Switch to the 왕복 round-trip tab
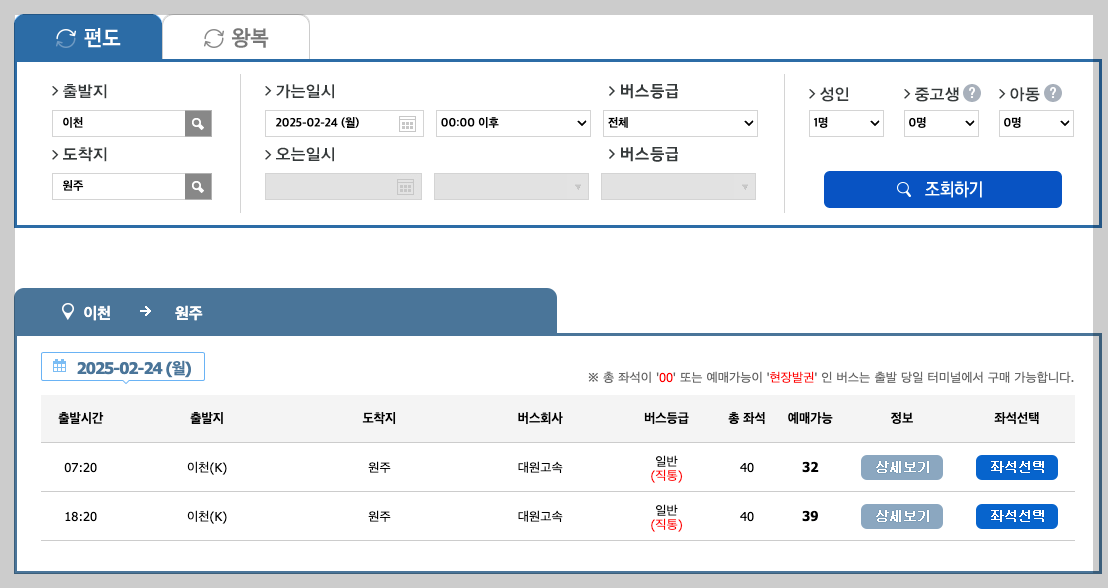1108x588 pixels. pos(236,35)
